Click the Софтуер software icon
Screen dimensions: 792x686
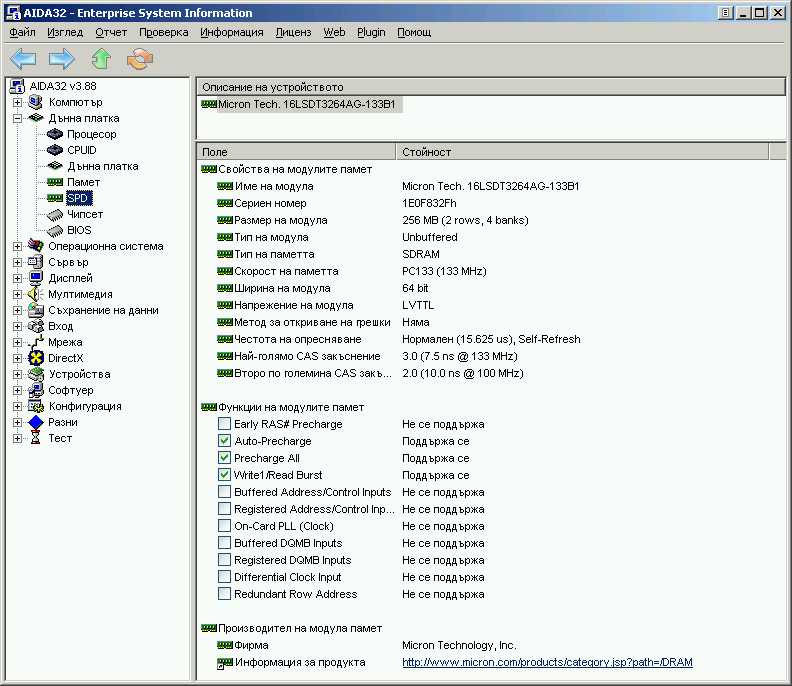(x=35, y=390)
